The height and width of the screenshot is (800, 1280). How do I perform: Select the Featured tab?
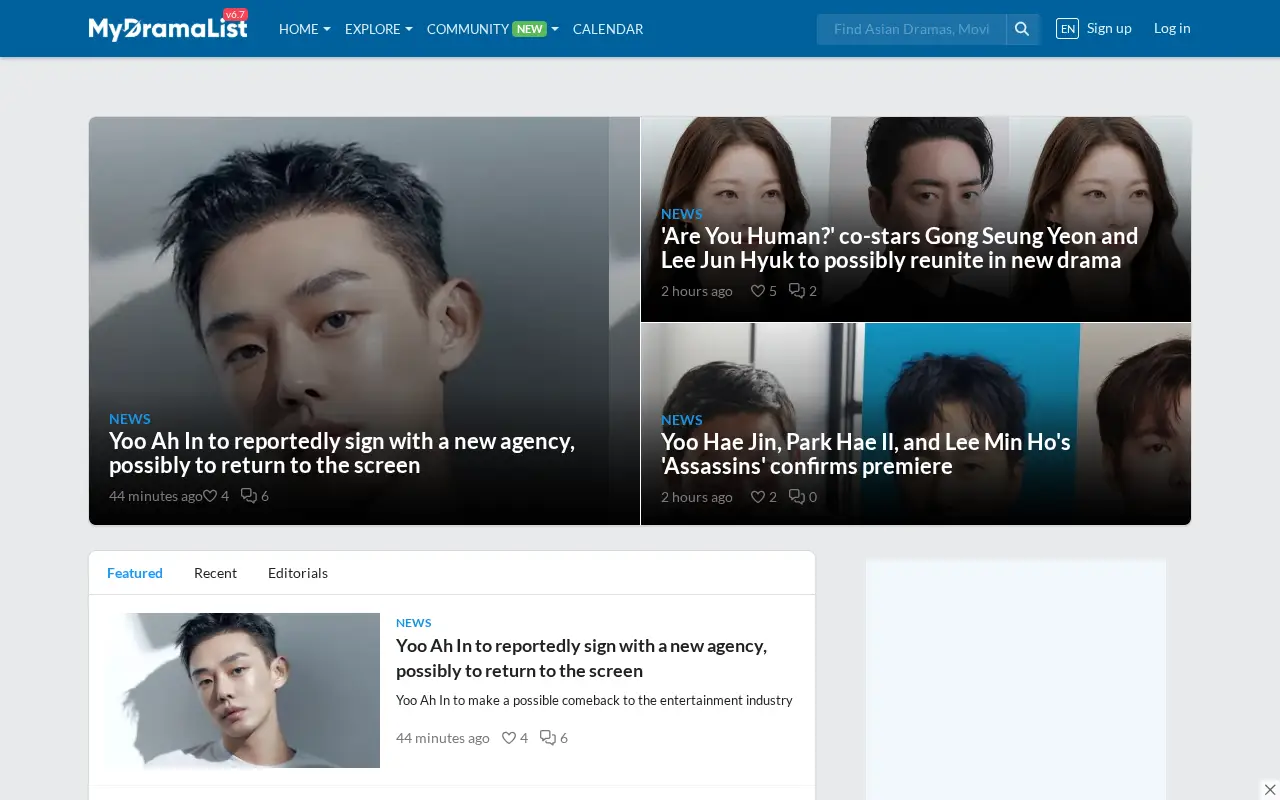click(x=135, y=573)
